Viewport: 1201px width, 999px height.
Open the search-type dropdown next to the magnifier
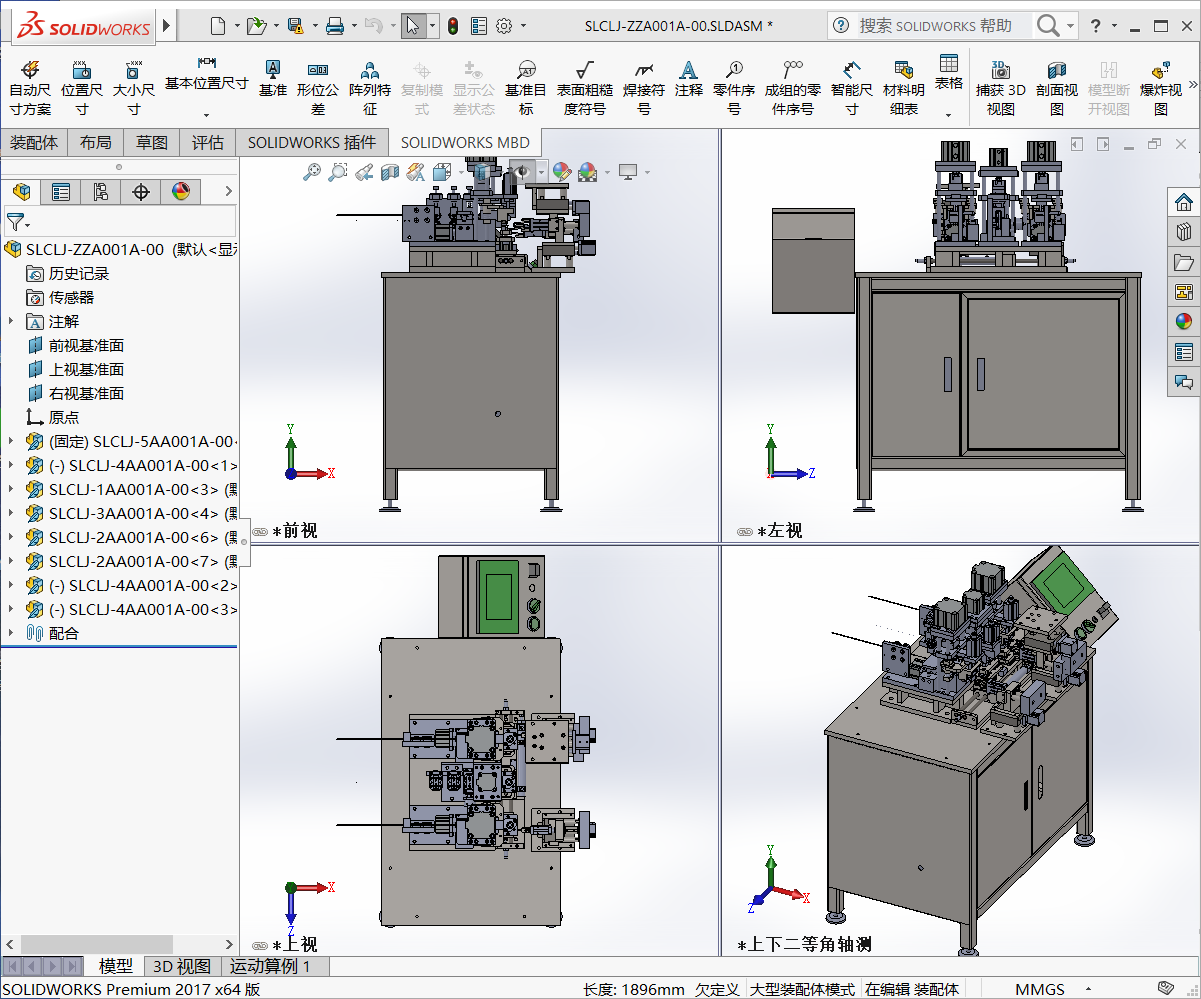[1071, 26]
